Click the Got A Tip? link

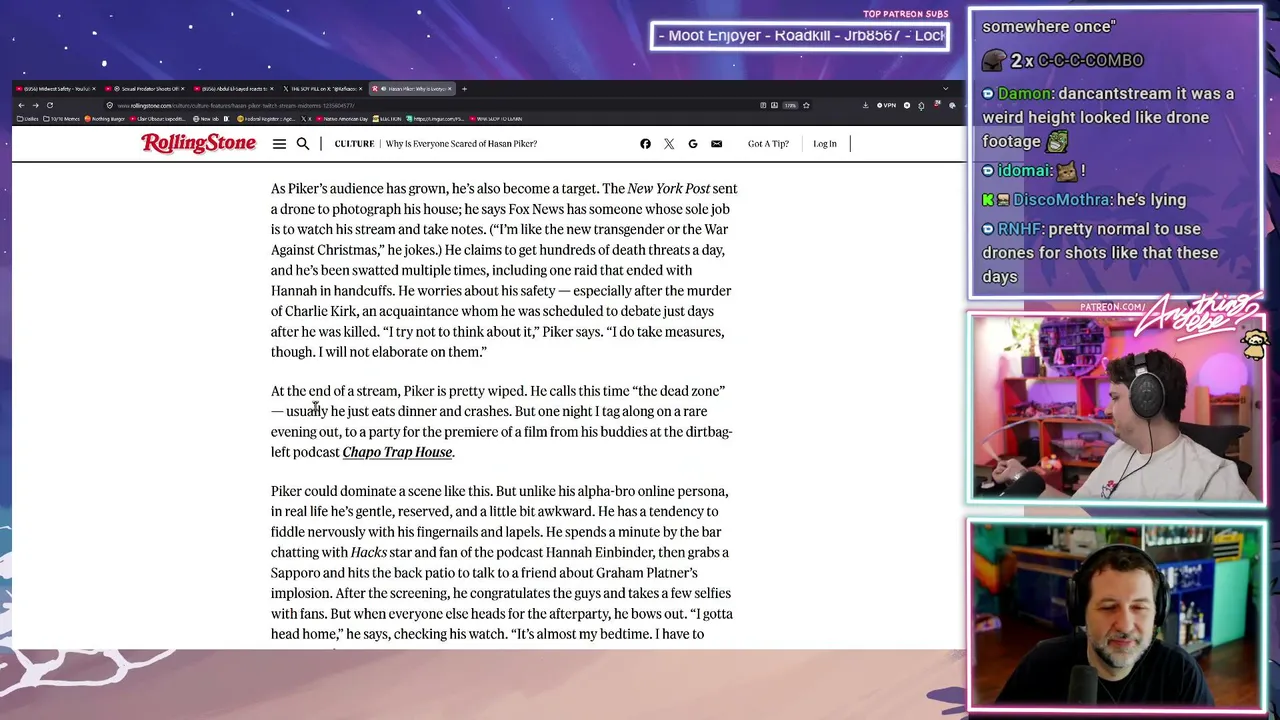point(768,144)
